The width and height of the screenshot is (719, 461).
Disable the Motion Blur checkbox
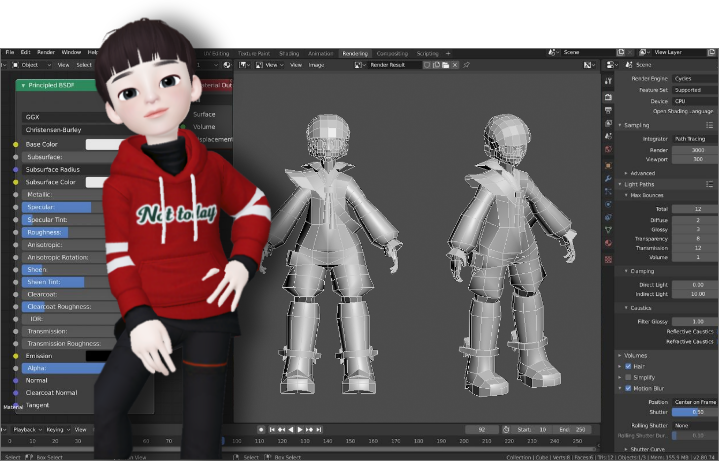click(628, 389)
